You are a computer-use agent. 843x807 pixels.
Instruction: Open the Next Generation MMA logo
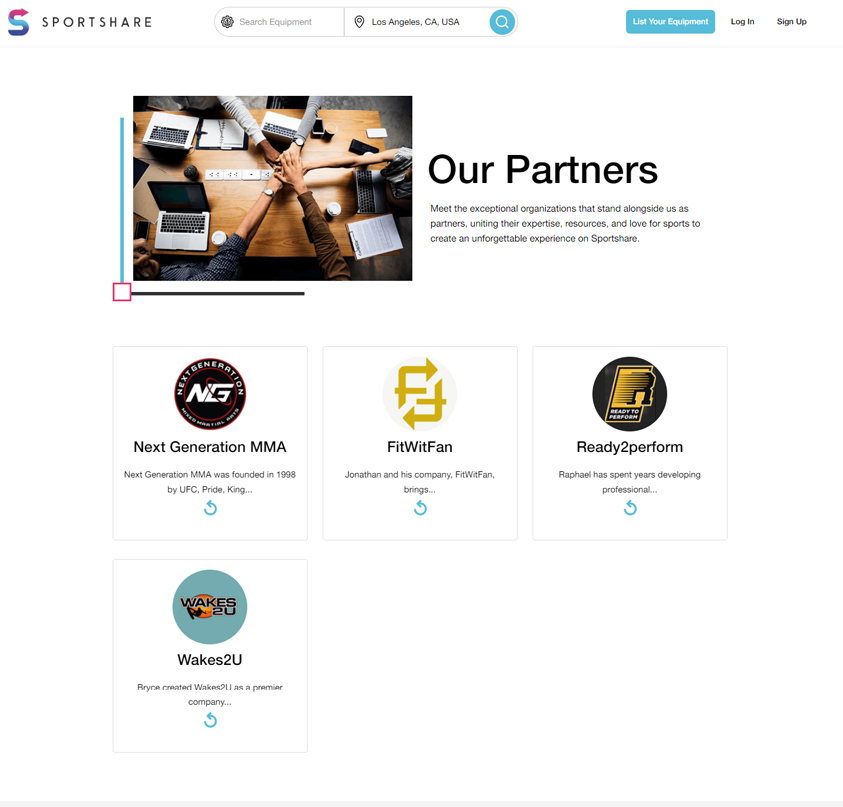[x=210, y=394]
